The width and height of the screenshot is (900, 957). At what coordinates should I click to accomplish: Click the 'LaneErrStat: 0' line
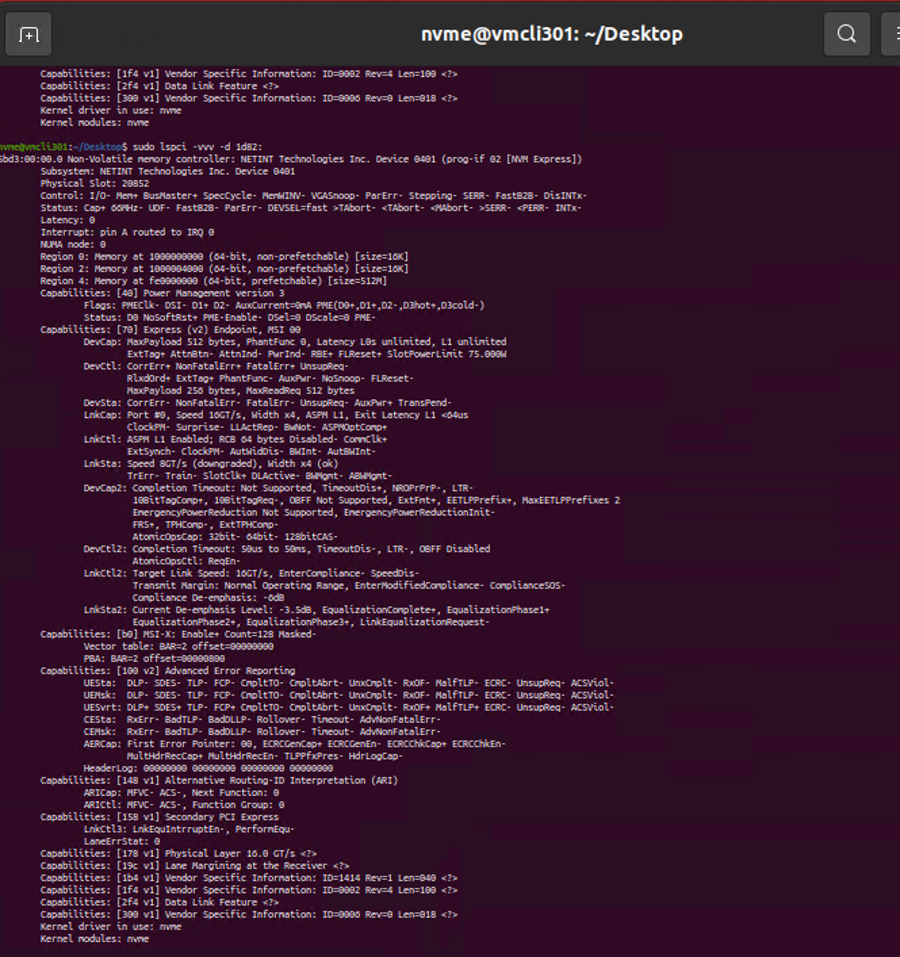pyautogui.click(x=122, y=843)
